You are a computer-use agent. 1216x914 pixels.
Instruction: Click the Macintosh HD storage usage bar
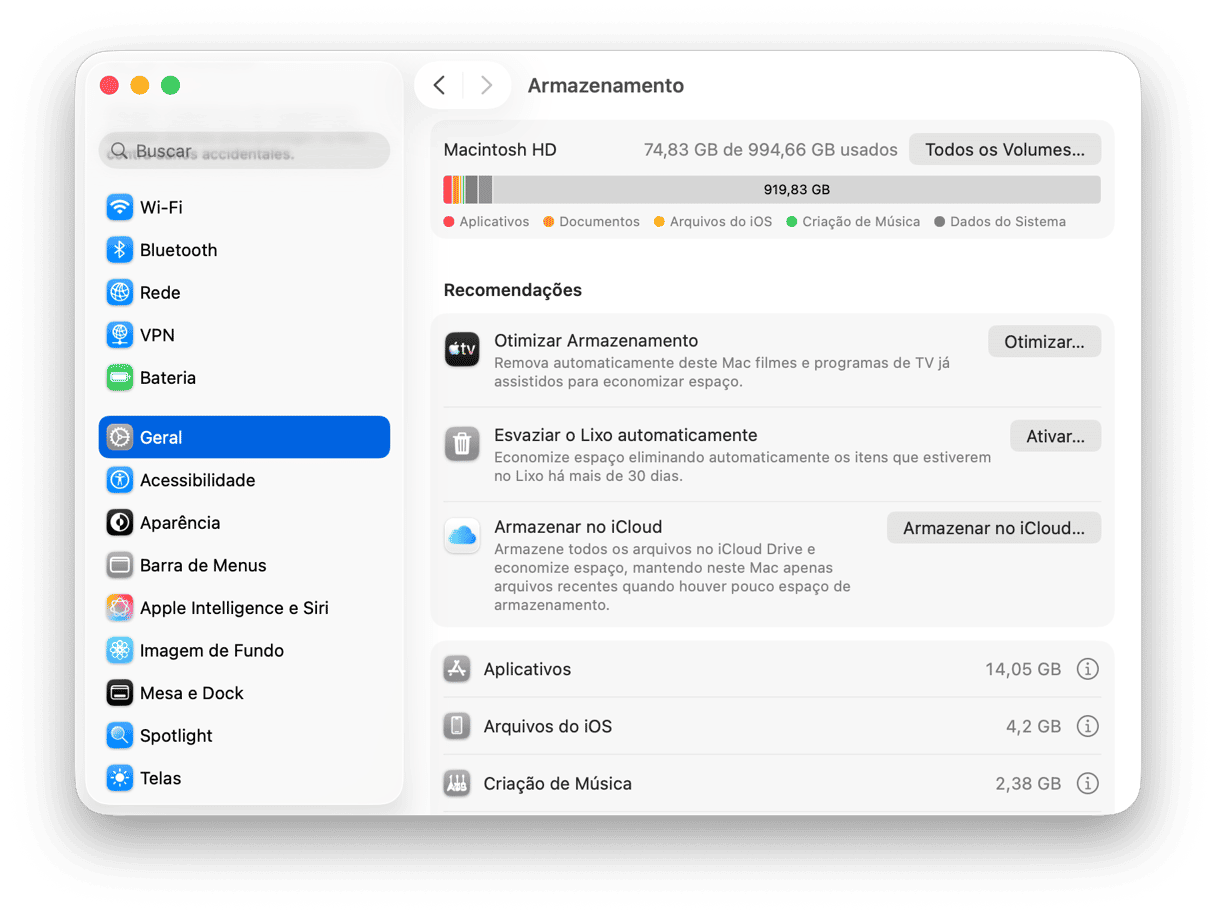pos(771,190)
